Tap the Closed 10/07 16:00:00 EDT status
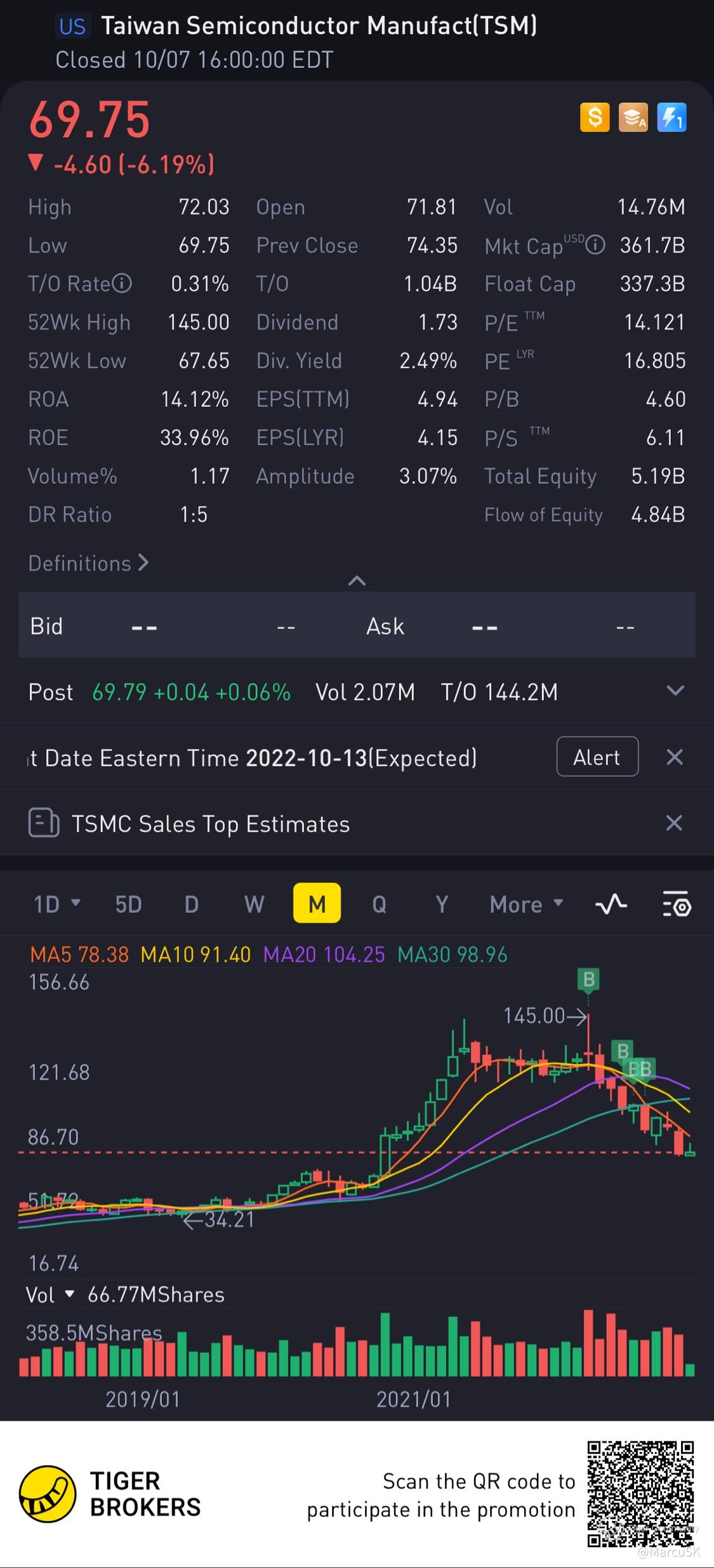Screen dimensions: 714x1568 coord(194,60)
